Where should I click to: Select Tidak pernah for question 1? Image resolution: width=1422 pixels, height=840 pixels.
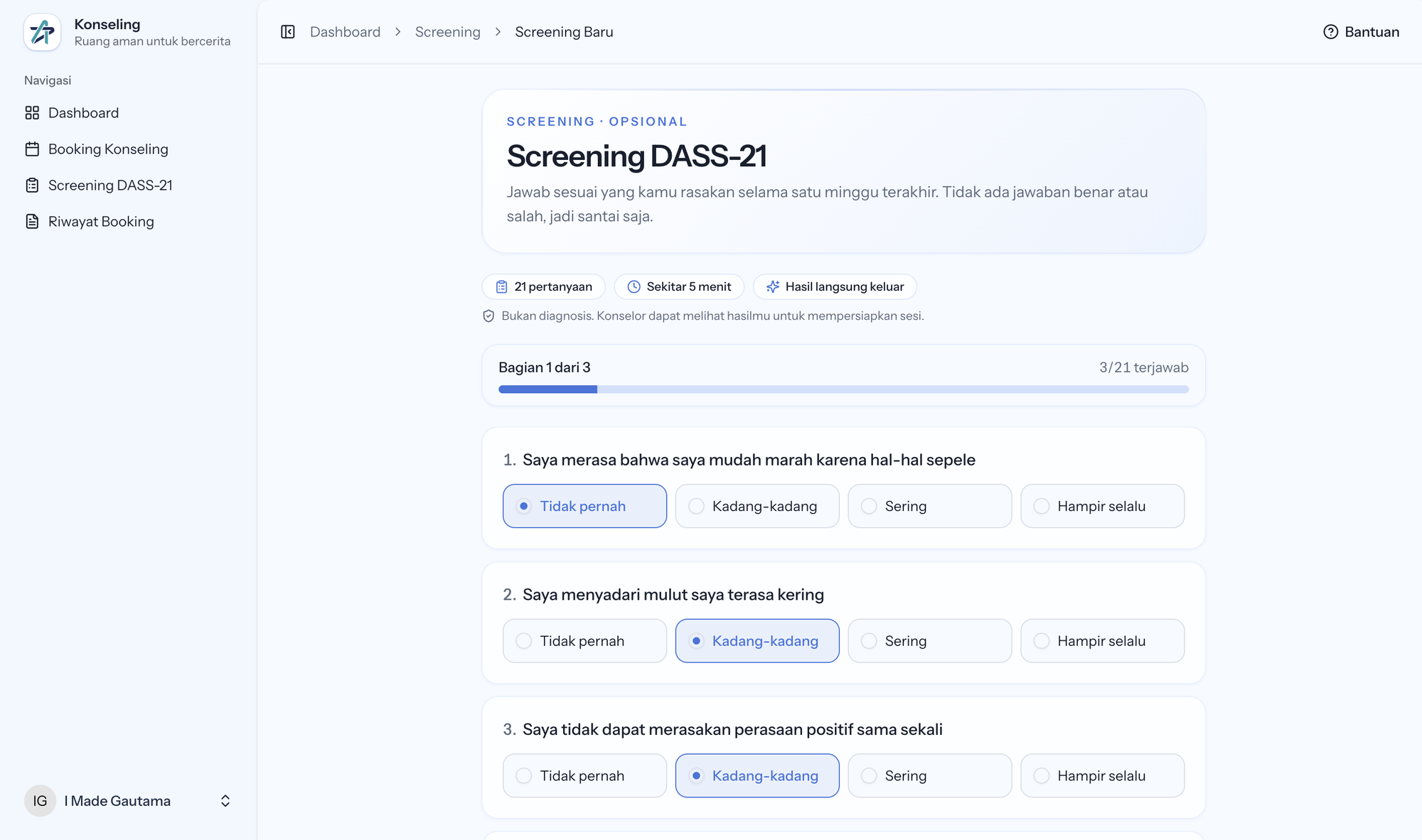pos(584,506)
